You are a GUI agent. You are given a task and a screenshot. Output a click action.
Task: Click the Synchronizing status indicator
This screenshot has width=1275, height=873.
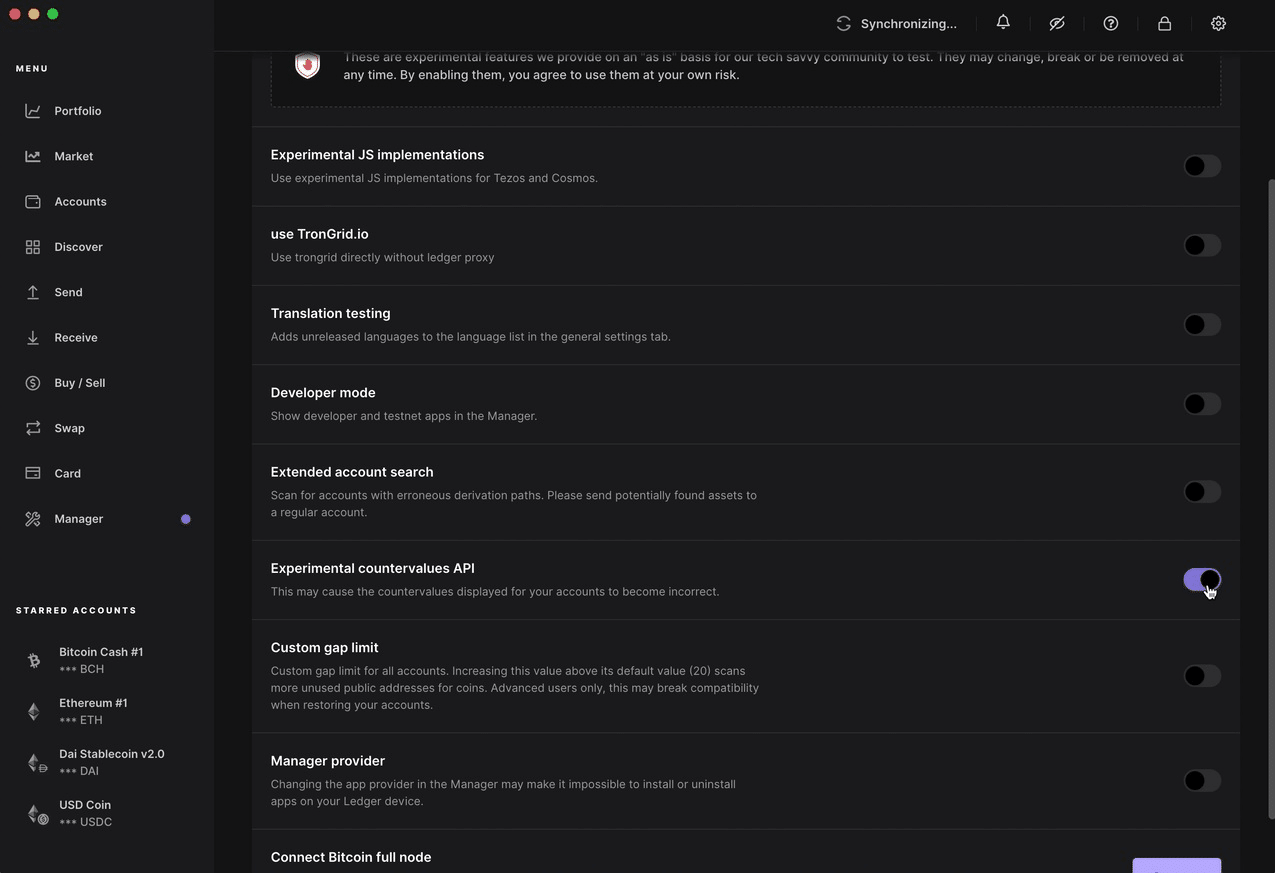(896, 23)
